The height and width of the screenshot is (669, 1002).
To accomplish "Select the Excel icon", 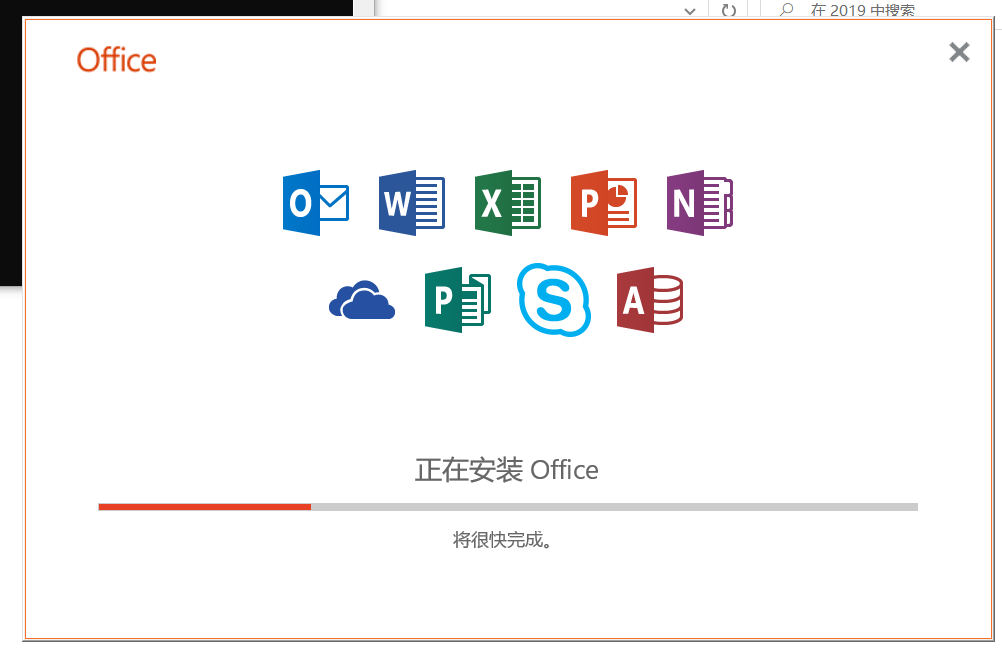I will [x=507, y=203].
